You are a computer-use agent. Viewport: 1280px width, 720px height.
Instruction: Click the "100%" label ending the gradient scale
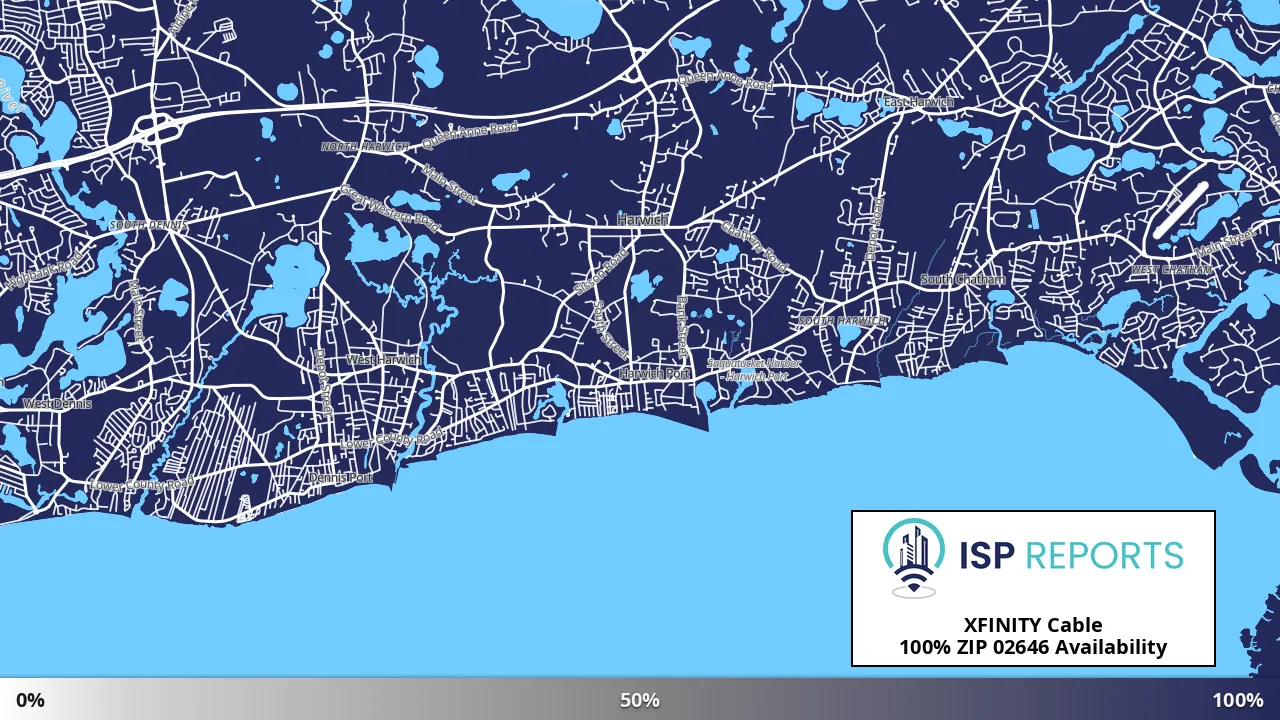click(x=1238, y=700)
